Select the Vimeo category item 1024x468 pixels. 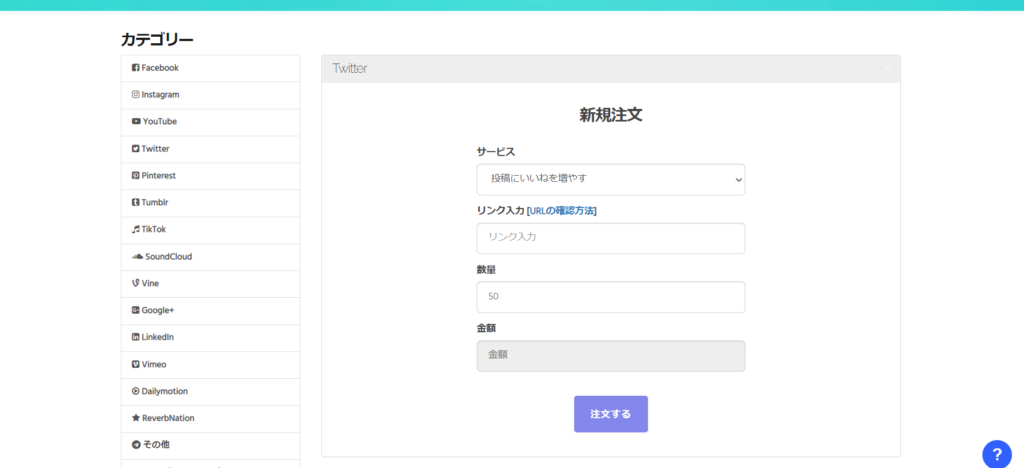point(210,364)
